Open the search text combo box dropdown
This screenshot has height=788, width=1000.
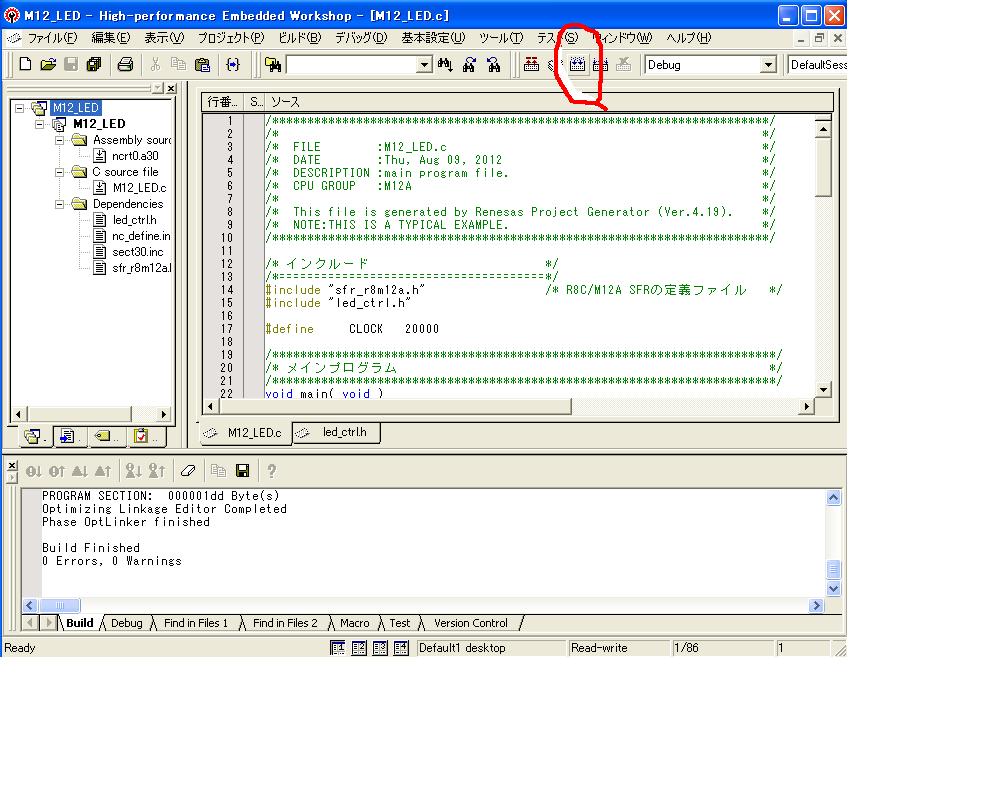click(424, 65)
